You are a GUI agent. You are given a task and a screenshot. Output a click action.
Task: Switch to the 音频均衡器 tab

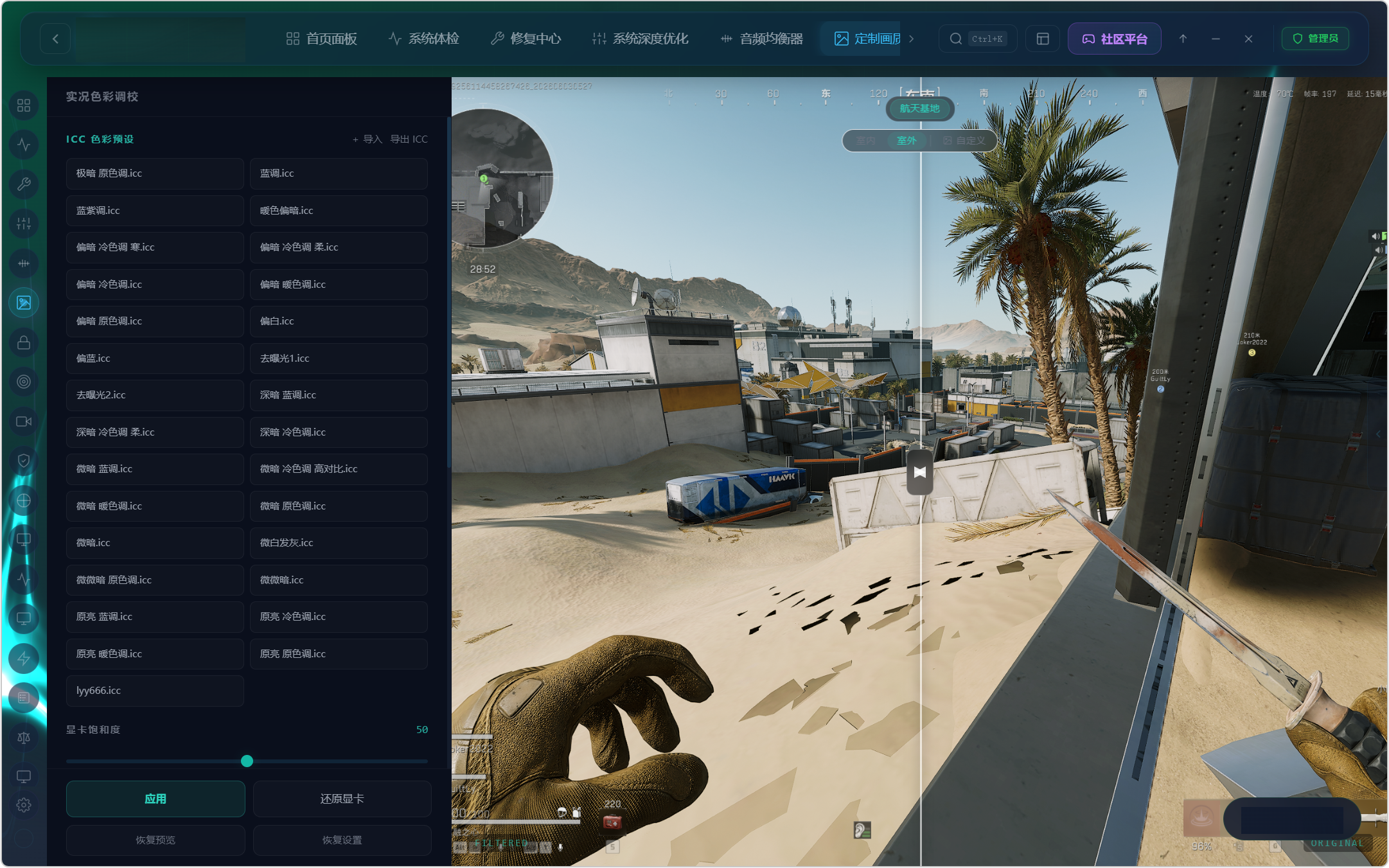(761, 39)
